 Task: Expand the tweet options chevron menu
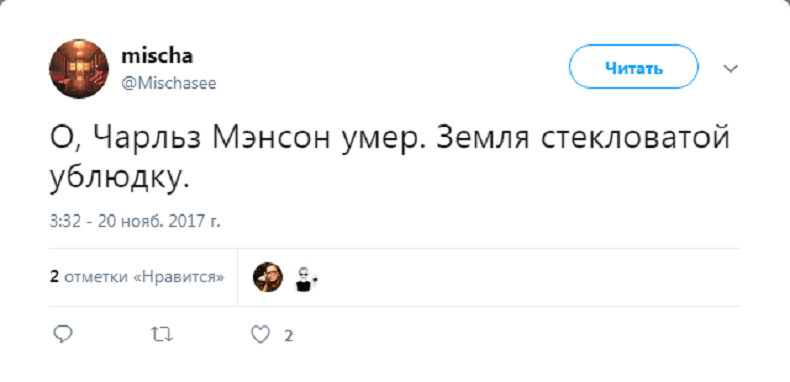pos(731,68)
